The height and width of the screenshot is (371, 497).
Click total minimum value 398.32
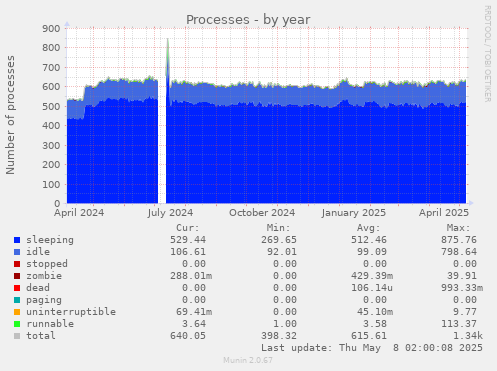(x=279, y=336)
